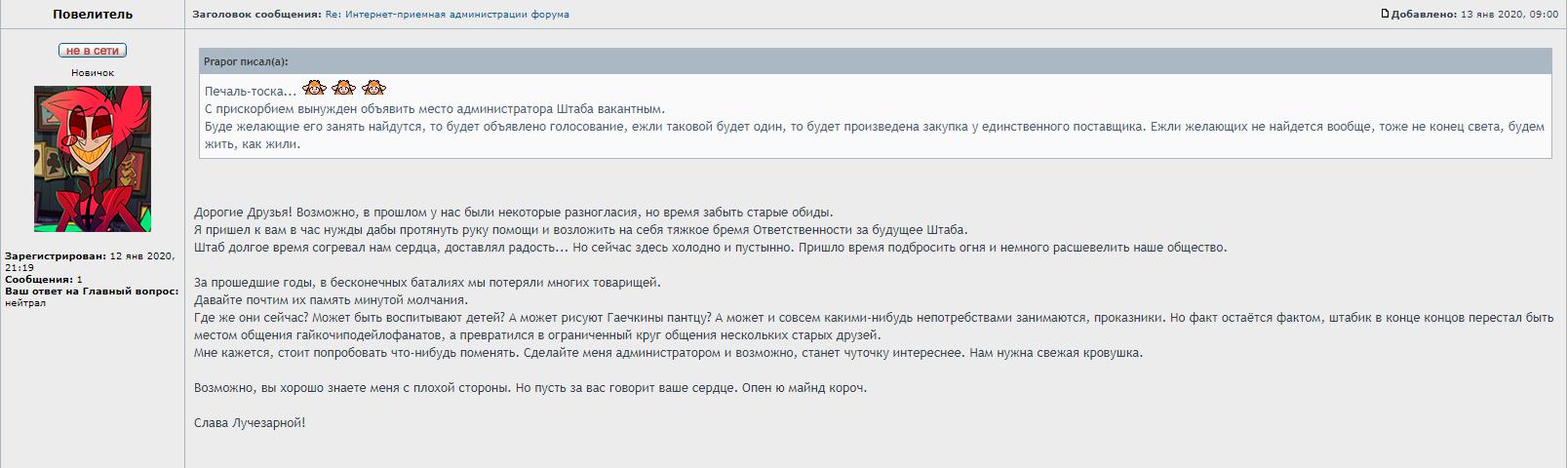The height and width of the screenshot is (468, 1568).
Task: Click the line starting 'Где же они сейчас?'
Action: (x=874, y=327)
